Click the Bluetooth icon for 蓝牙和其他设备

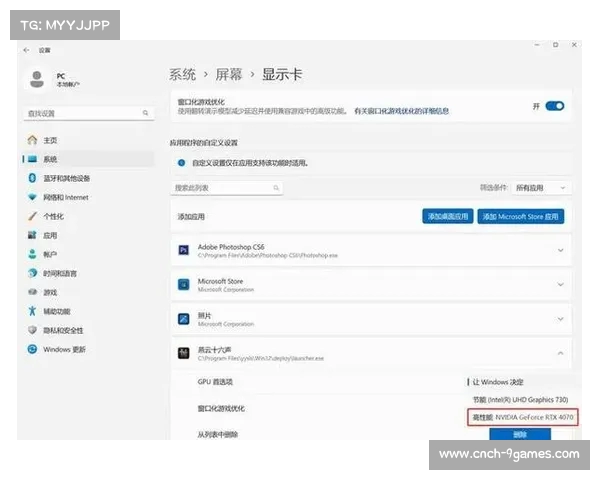tap(33, 178)
